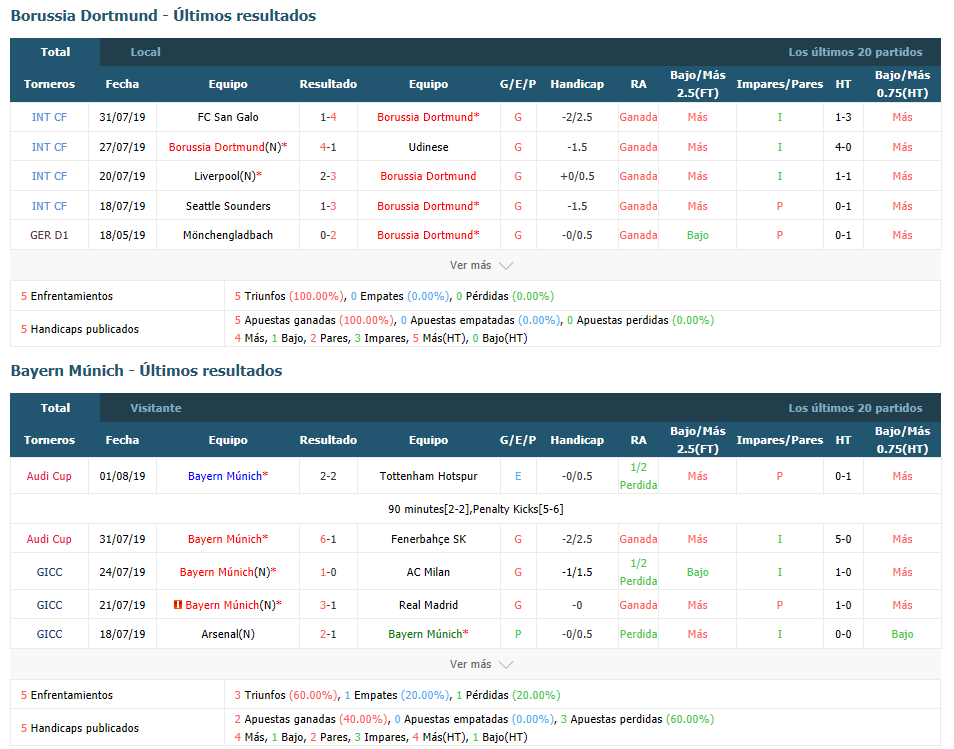
Task: Open INT CF tournament link dated 20/07/19
Action: tap(49, 176)
